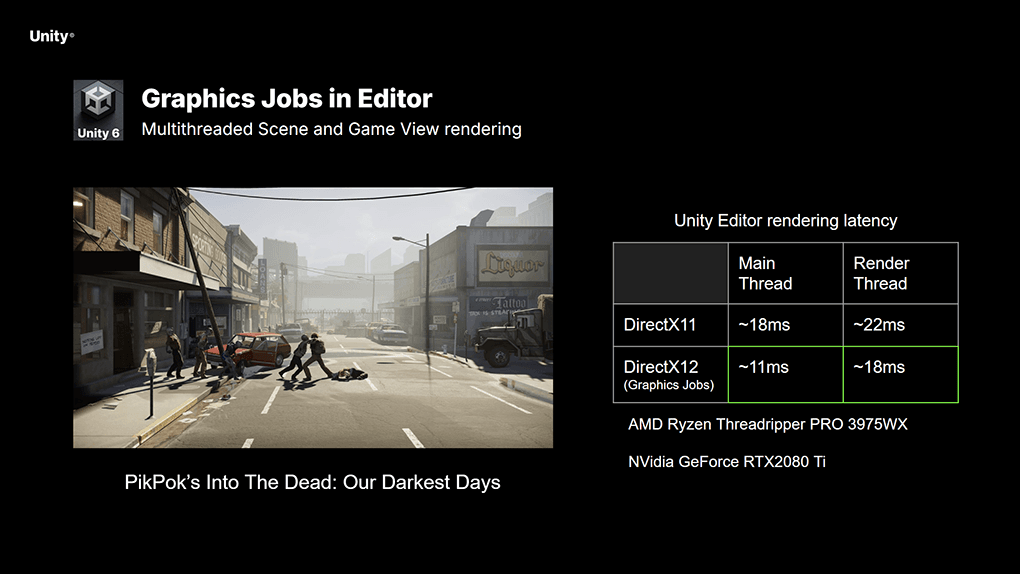Select the Graphics Jobs in Editor heading
Screen dimensions: 1020x574
point(287,99)
